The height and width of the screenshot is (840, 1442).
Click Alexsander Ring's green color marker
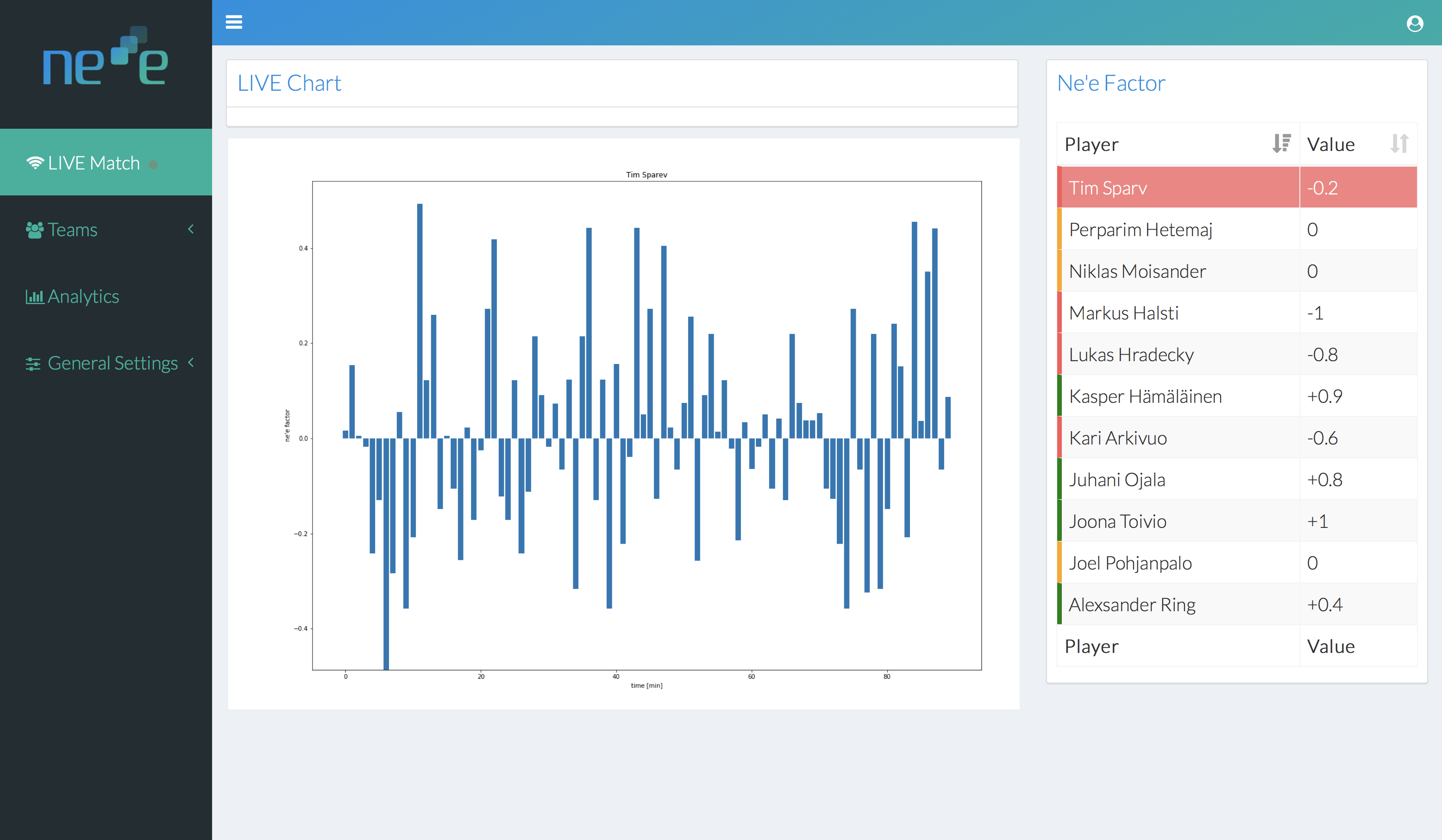1059,604
